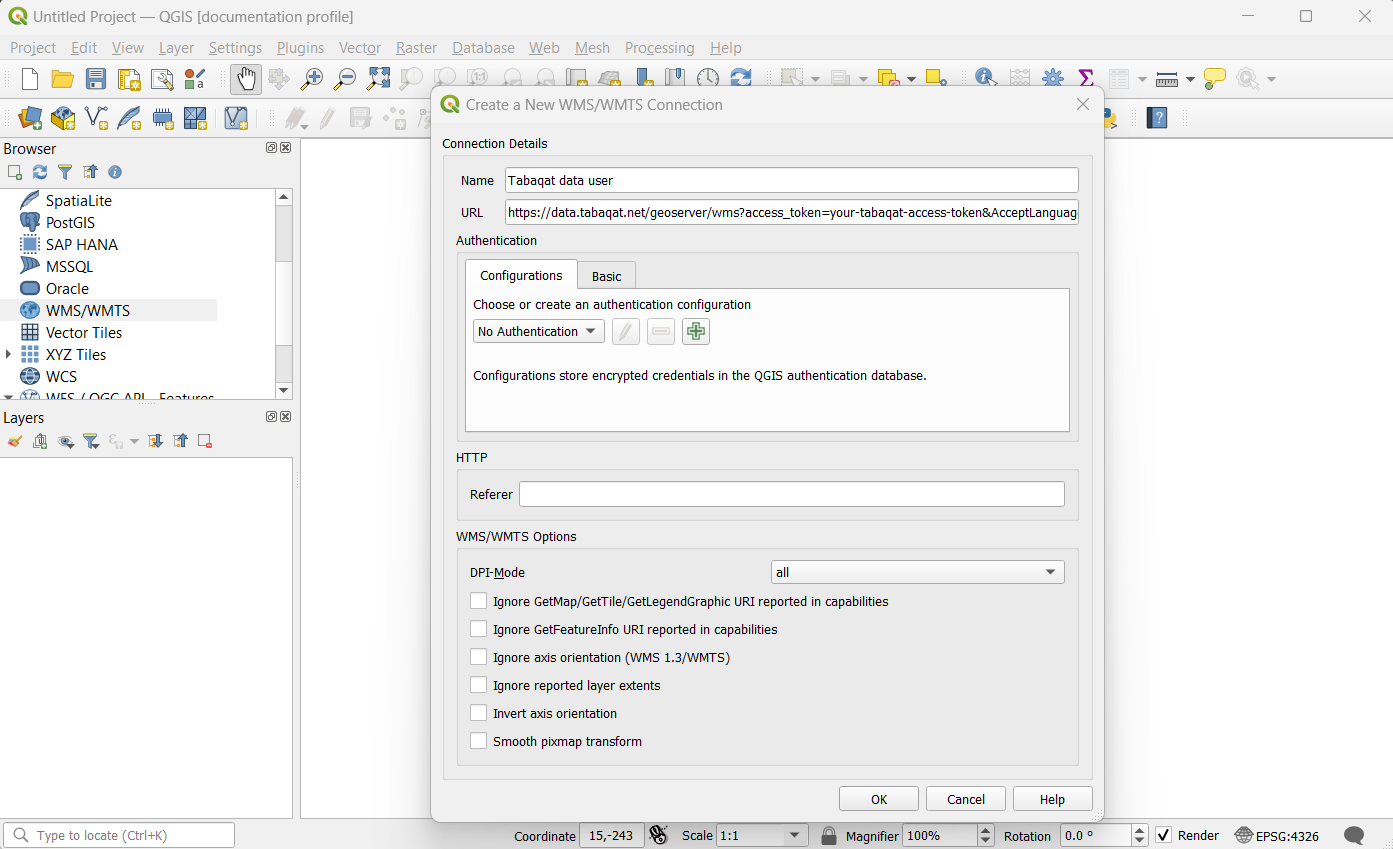Image resolution: width=1393 pixels, height=849 pixels.
Task: Switch to the Basic authentication tab
Action: (606, 275)
